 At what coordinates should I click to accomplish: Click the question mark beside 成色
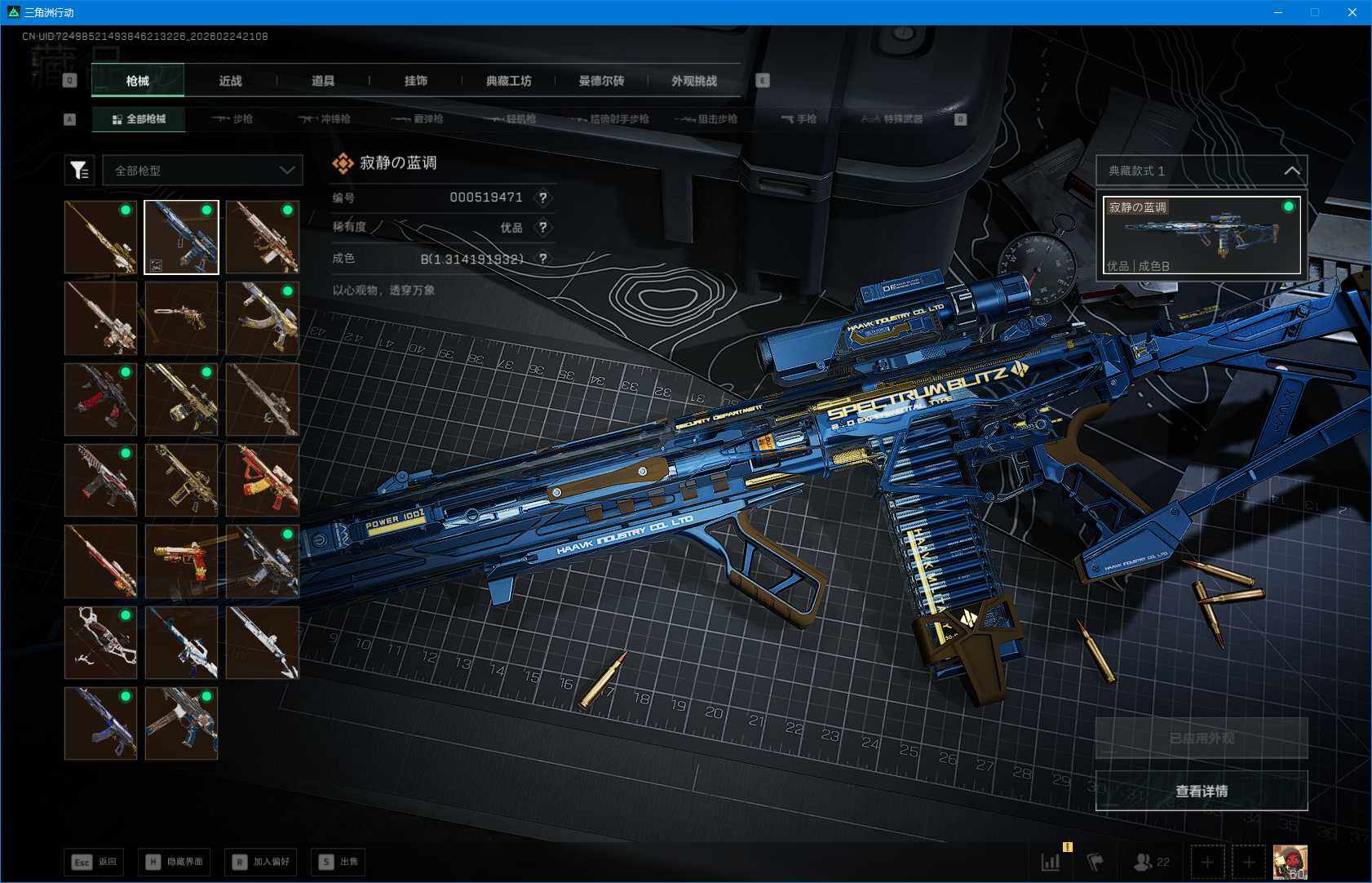click(542, 259)
